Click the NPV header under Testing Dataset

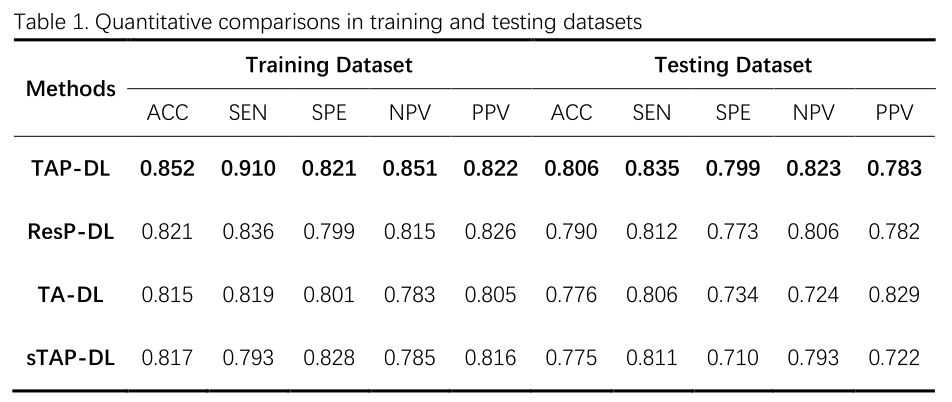pyautogui.click(x=814, y=113)
